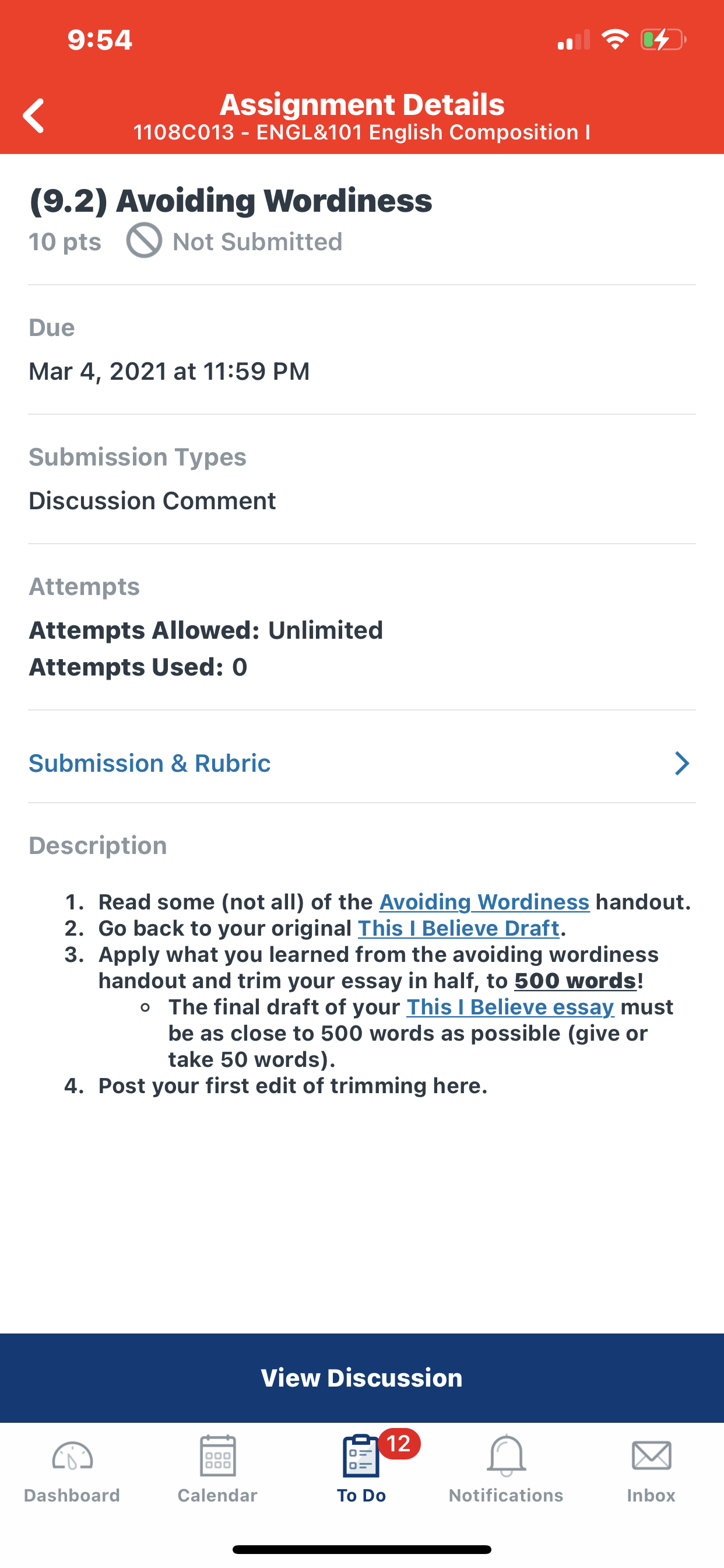
Task: Switch to the Calendar tab label
Action: [x=217, y=1496]
